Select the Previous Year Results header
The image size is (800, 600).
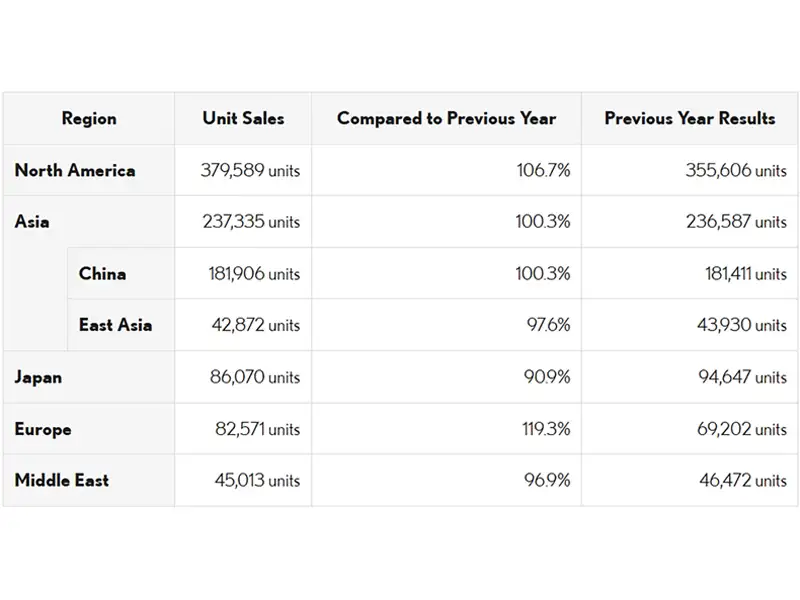[690, 118]
